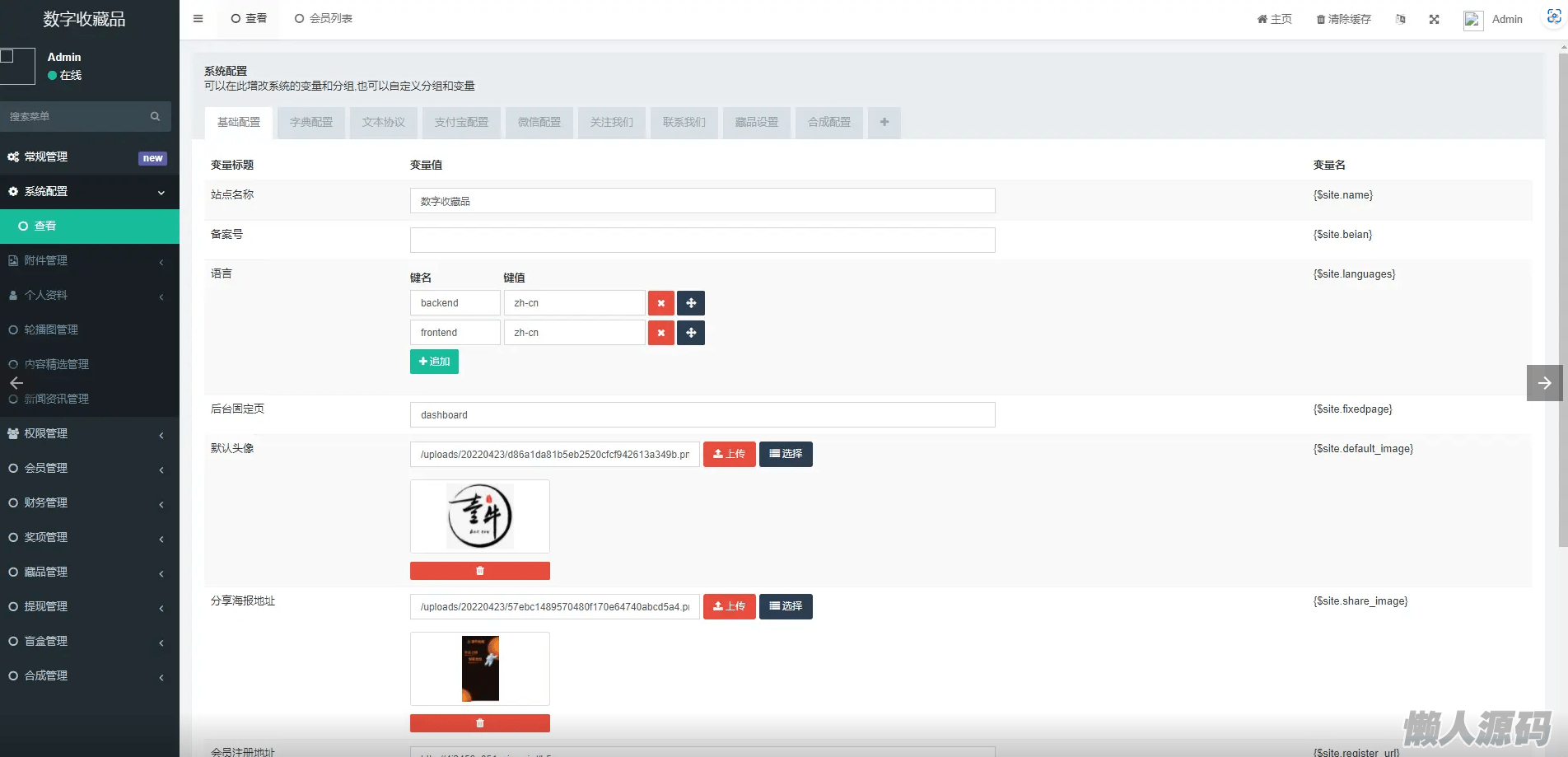The image size is (1568, 757).
Task: Toggle fullscreen with the expand arrows icon
Action: pos(1434,19)
